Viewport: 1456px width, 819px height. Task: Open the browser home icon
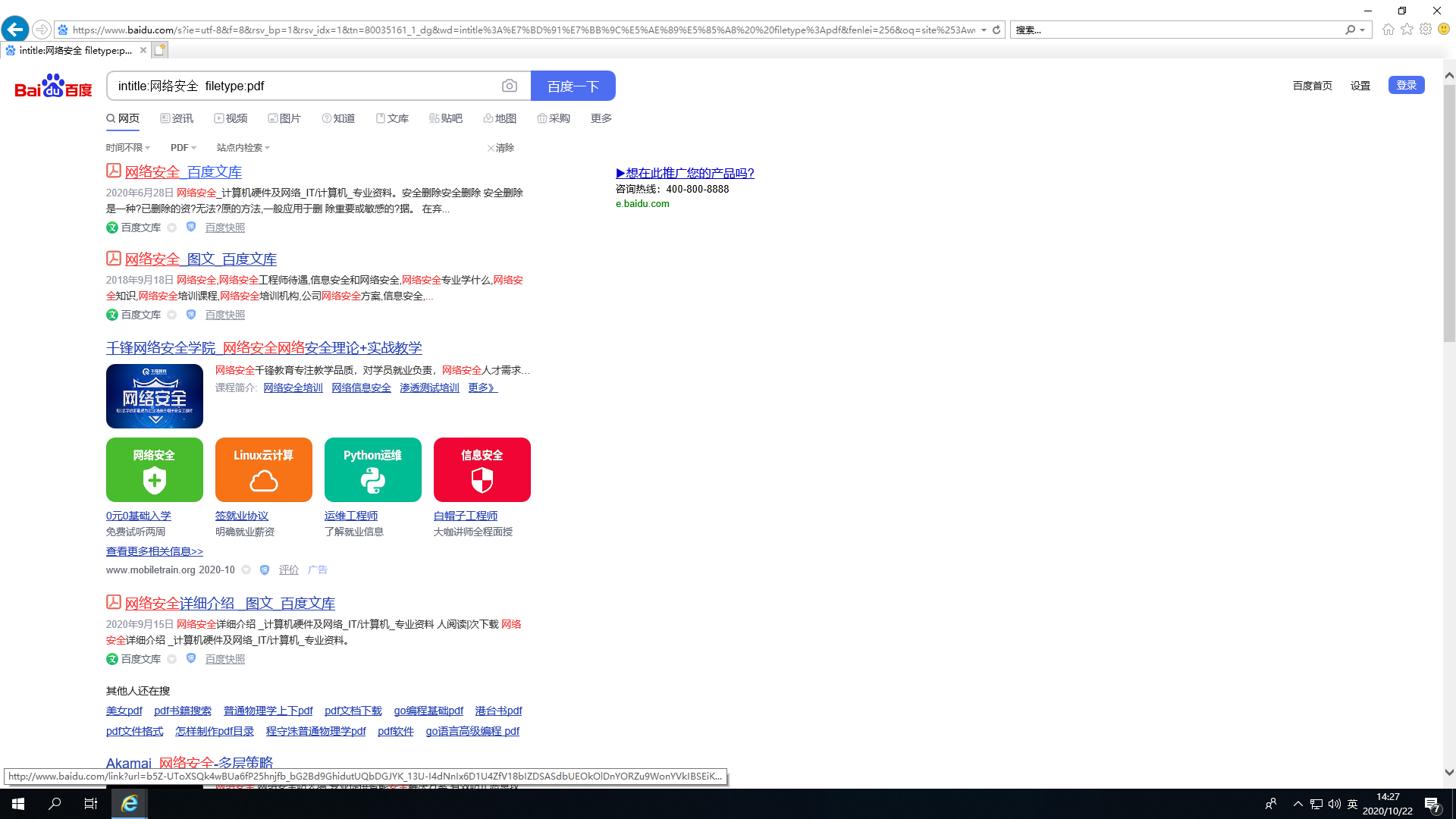(1388, 30)
